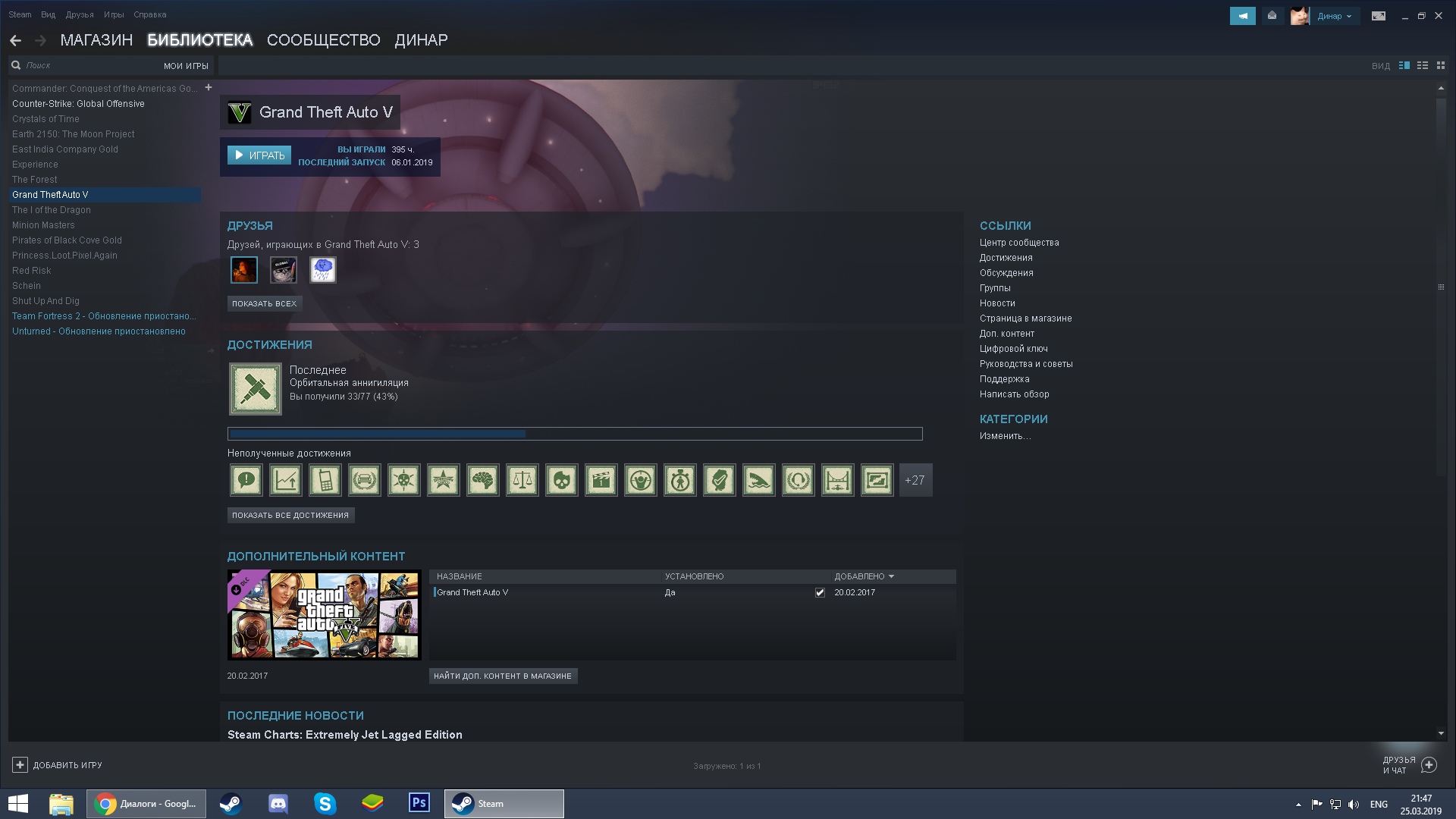Click the plus icon in Friends & Chat

(1429, 765)
